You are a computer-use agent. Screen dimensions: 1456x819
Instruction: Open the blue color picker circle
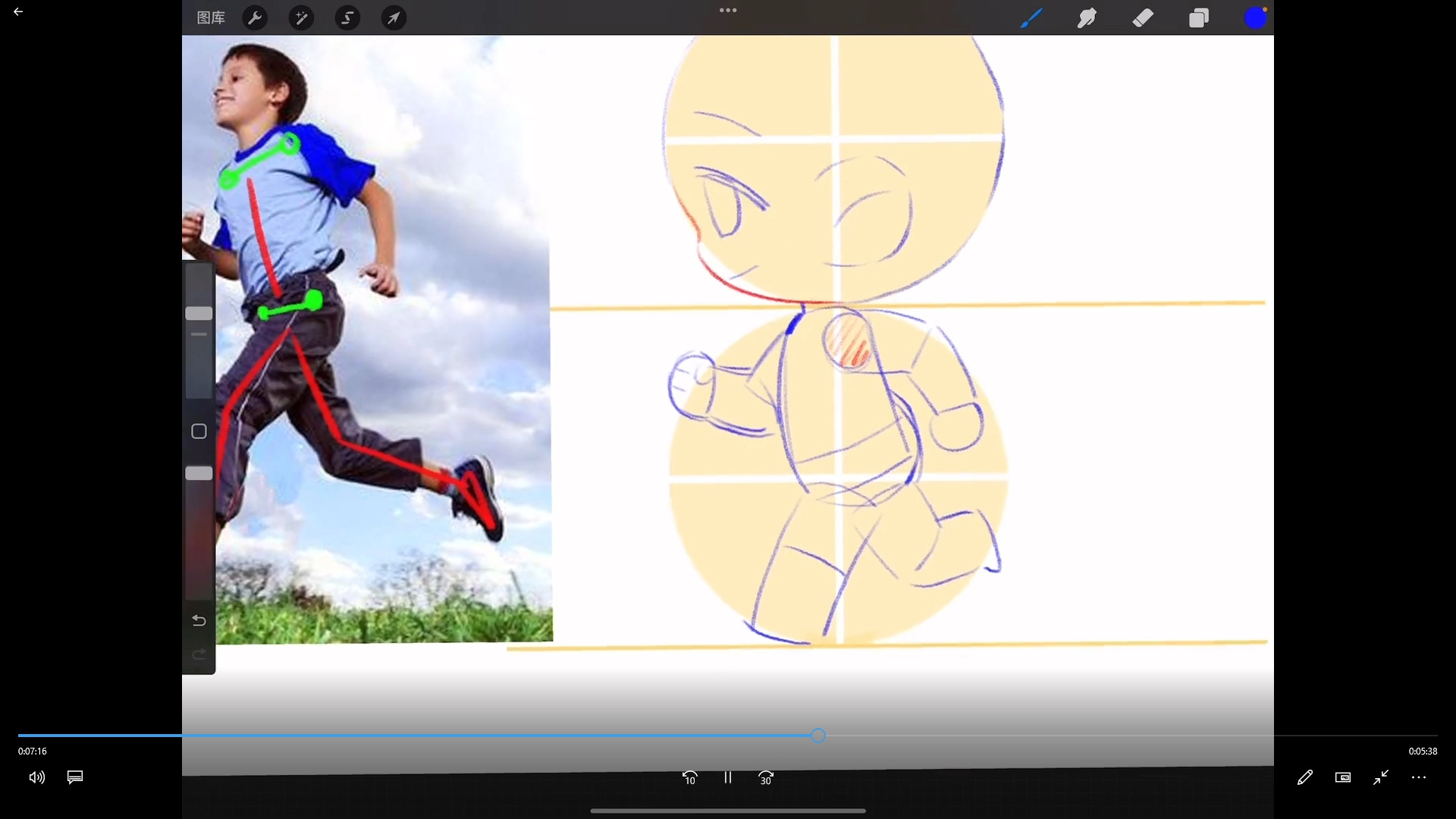[1255, 18]
